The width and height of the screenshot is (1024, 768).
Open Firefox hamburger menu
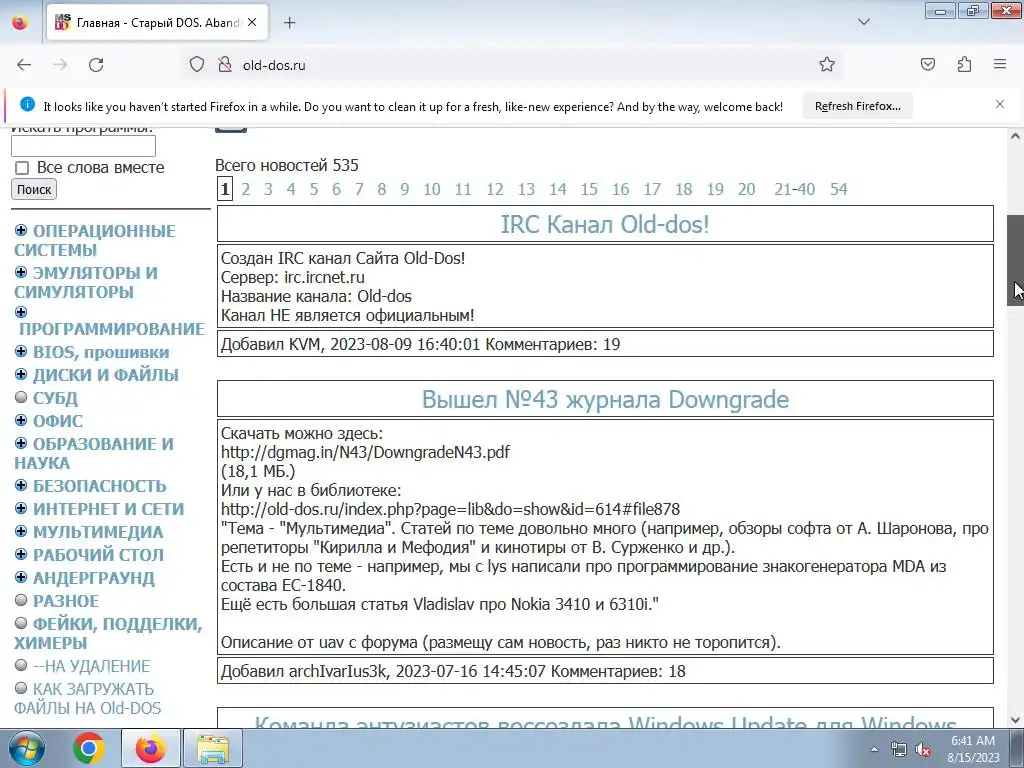(999, 64)
